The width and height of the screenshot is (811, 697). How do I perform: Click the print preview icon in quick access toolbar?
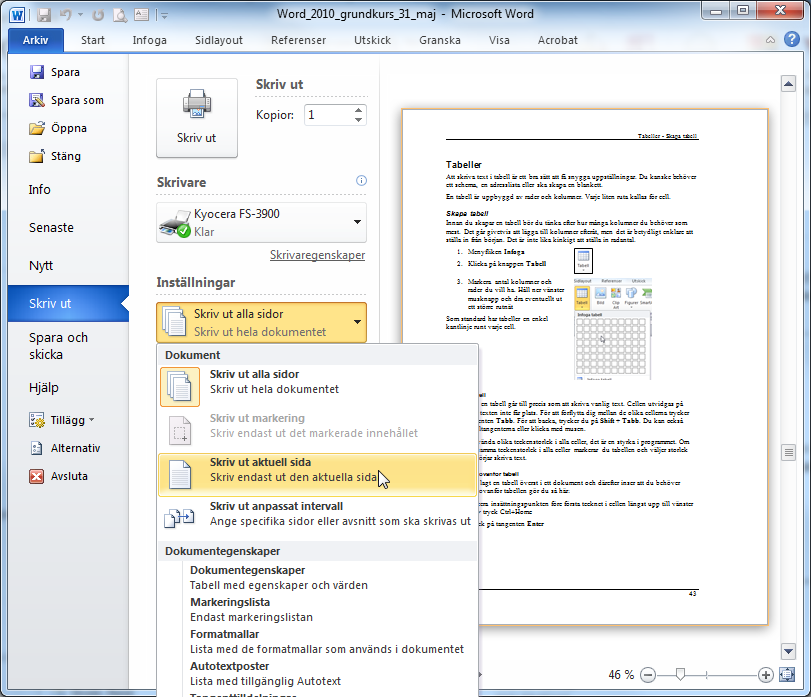120,14
